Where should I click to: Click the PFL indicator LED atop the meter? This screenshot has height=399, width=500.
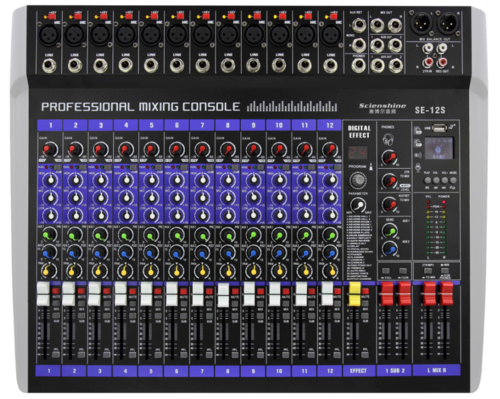[x=428, y=202]
